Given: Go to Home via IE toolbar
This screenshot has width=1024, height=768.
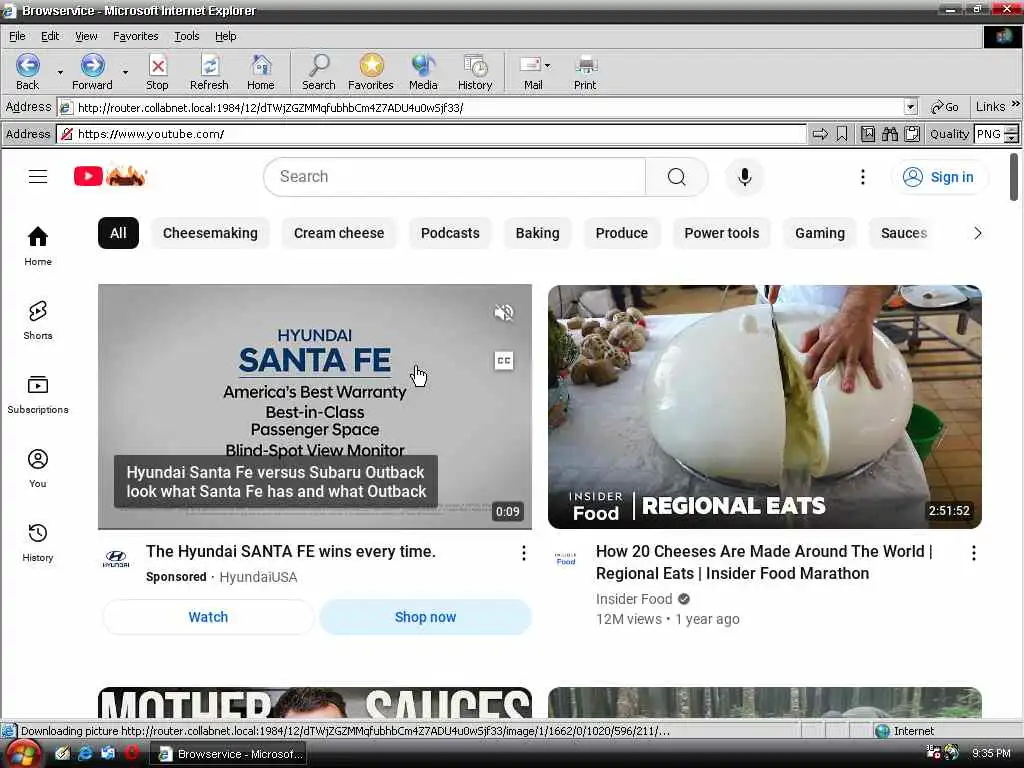Looking at the screenshot, I should pos(261,72).
